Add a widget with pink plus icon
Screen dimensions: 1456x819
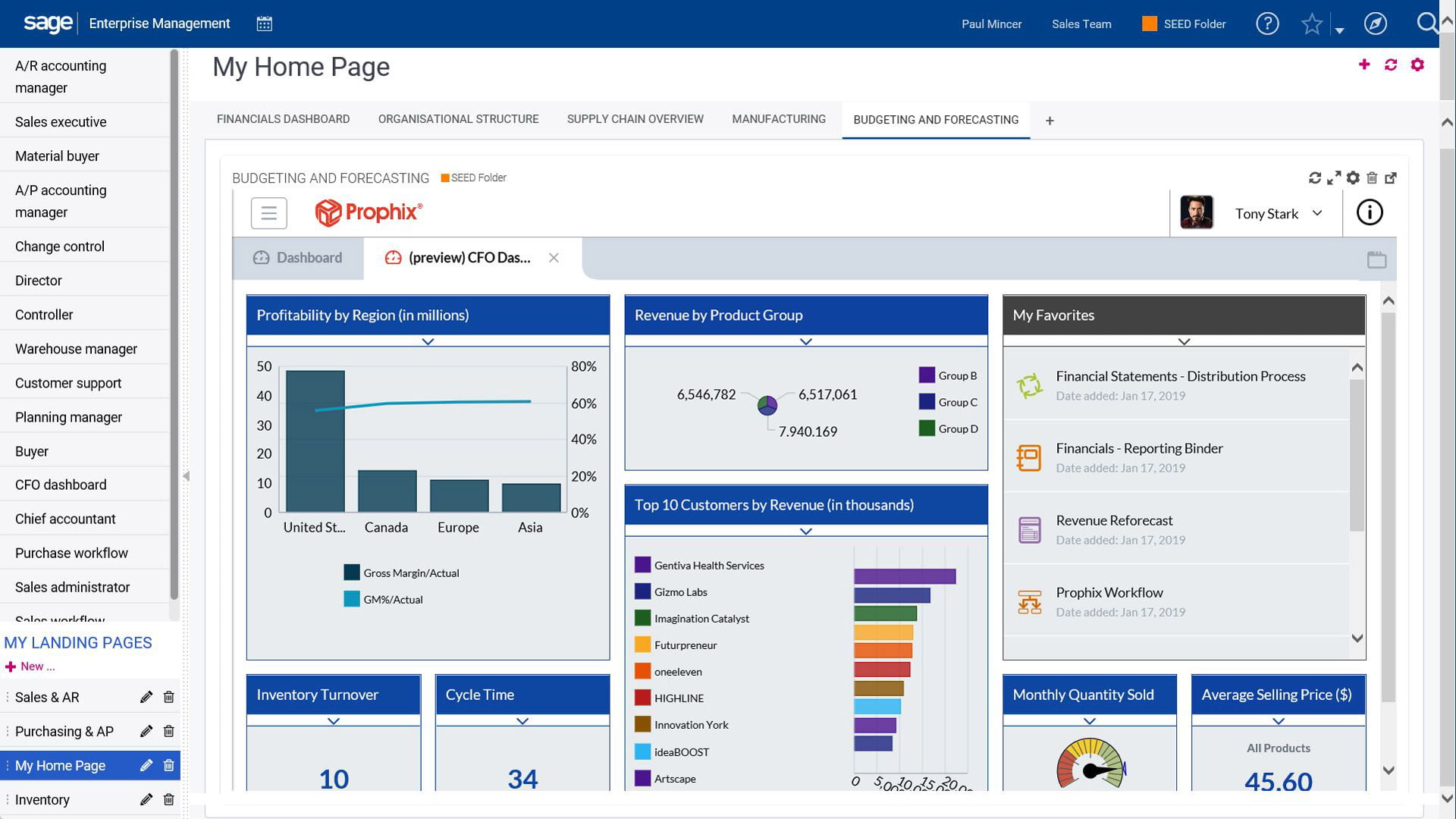(1364, 64)
